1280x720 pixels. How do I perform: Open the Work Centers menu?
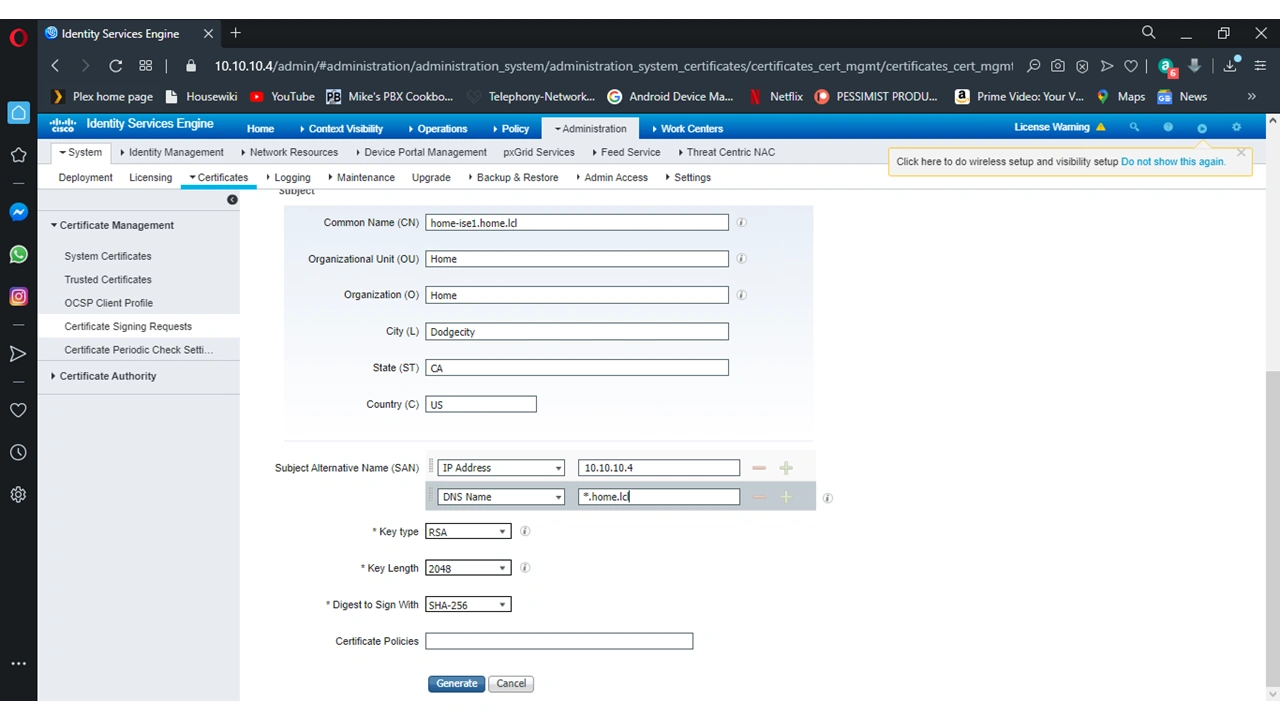click(687, 129)
